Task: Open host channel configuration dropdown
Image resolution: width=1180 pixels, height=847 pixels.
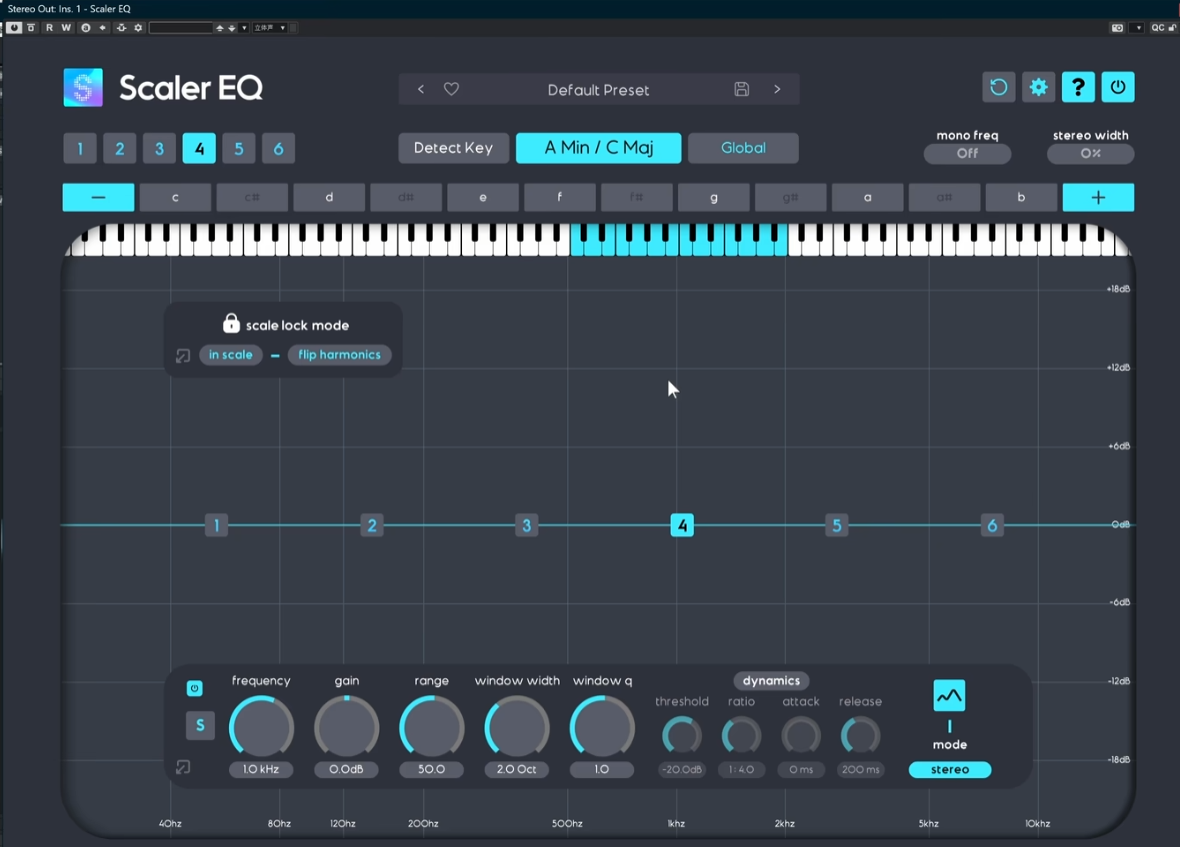Action: coord(270,28)
